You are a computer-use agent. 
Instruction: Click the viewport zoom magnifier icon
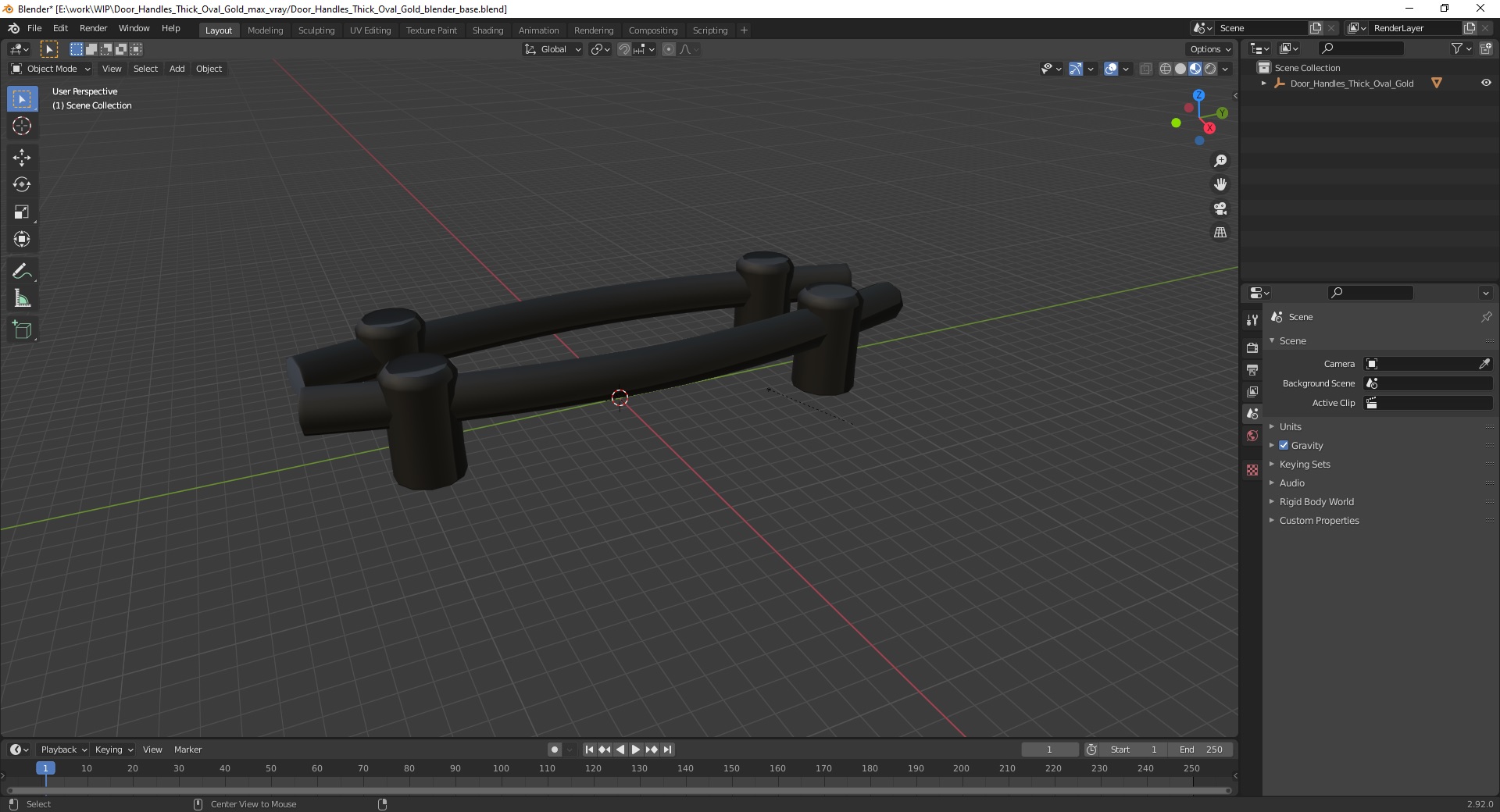1220,161
